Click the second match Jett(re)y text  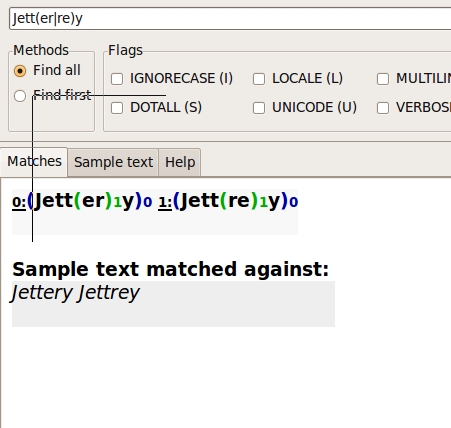point(236,201)
